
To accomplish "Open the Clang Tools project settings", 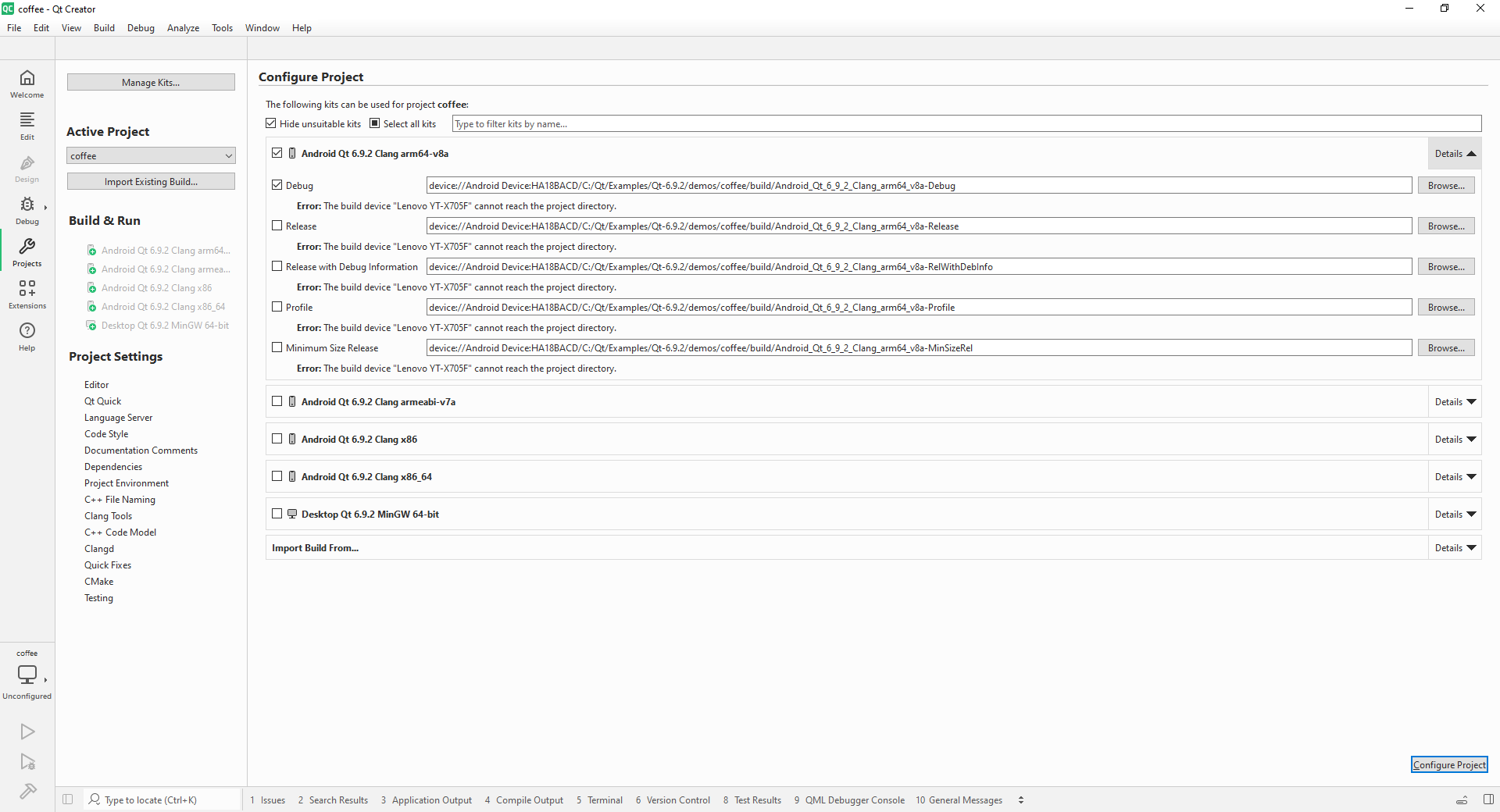I will pos(109,516).
